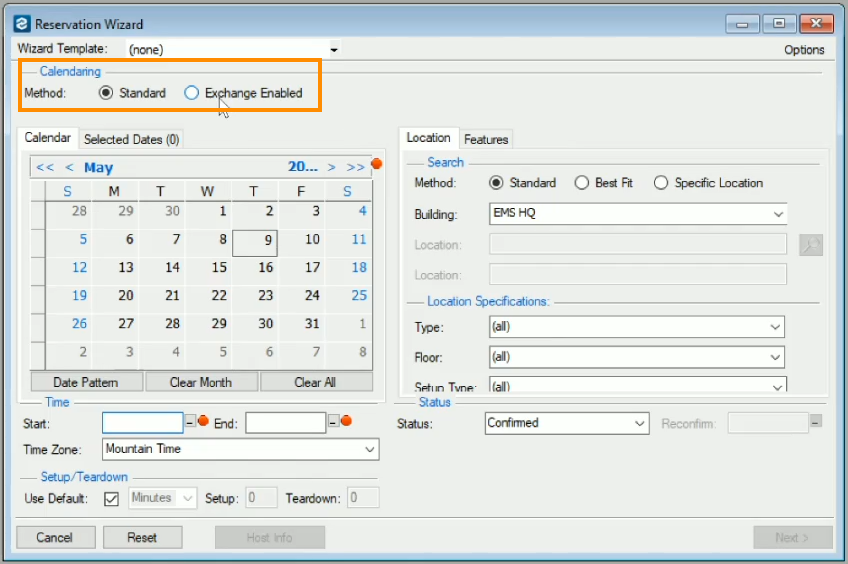Image resolution: width=848 pixels, height=564 pixels.
Task: Open the Status dropdown
Action: click(x=640, y=424)
